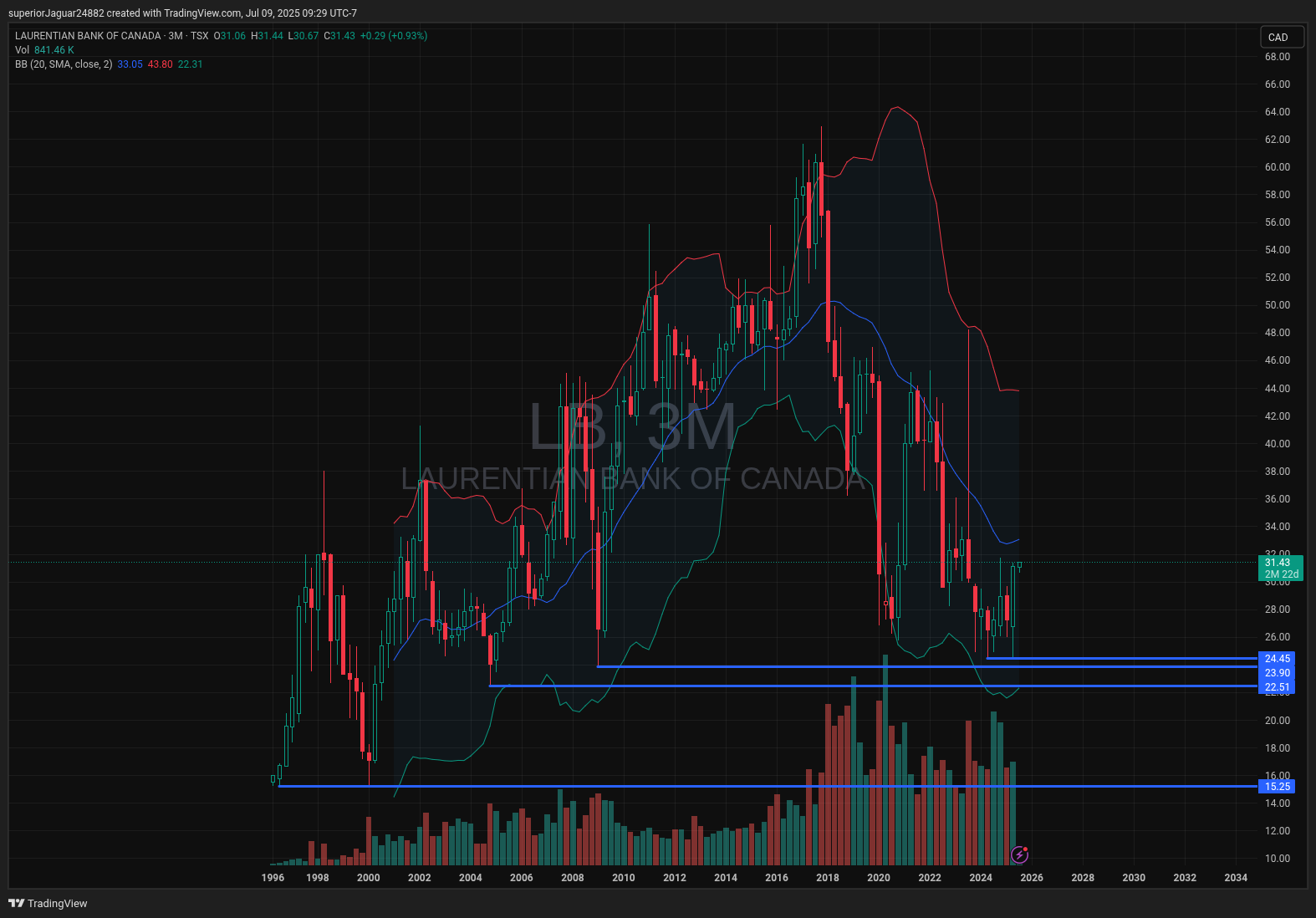
Task: Click the 20.00 price scale label
Action: pyautogui.click(x=1278, y=721)
